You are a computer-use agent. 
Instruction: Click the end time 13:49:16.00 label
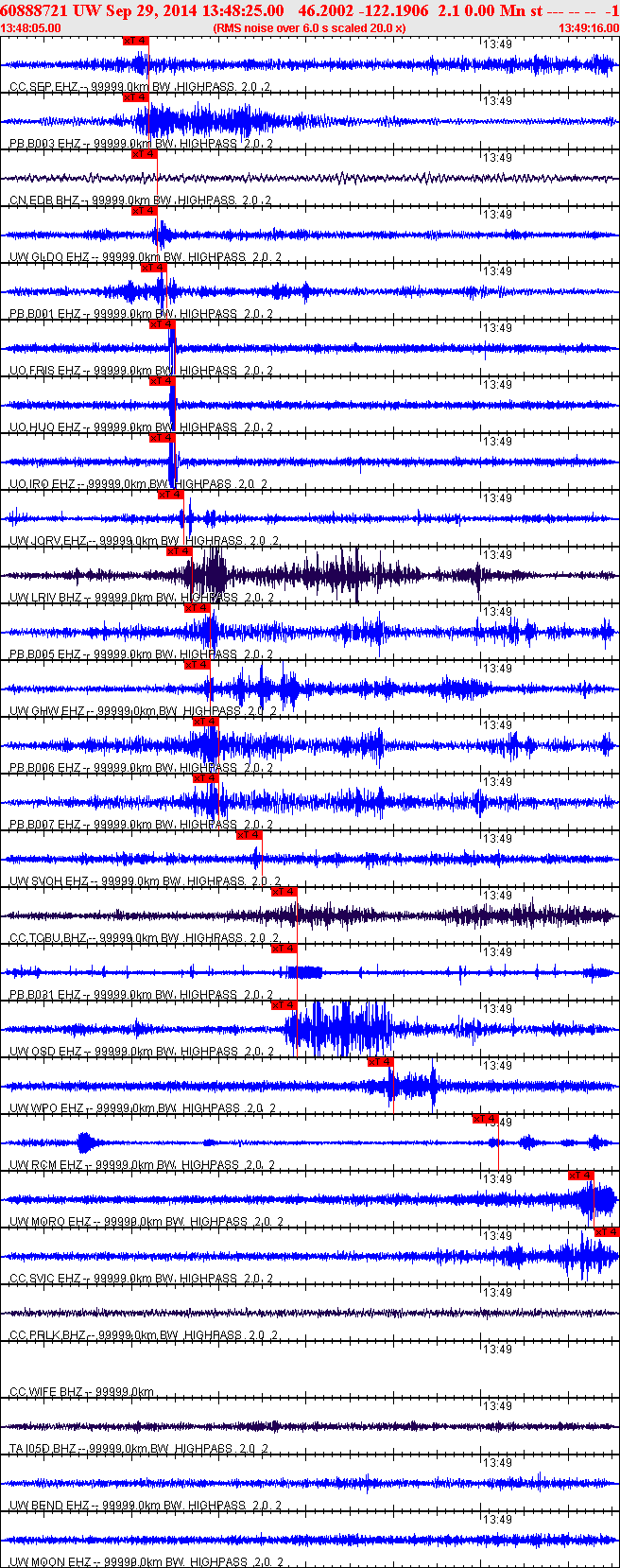click(588, 28)
